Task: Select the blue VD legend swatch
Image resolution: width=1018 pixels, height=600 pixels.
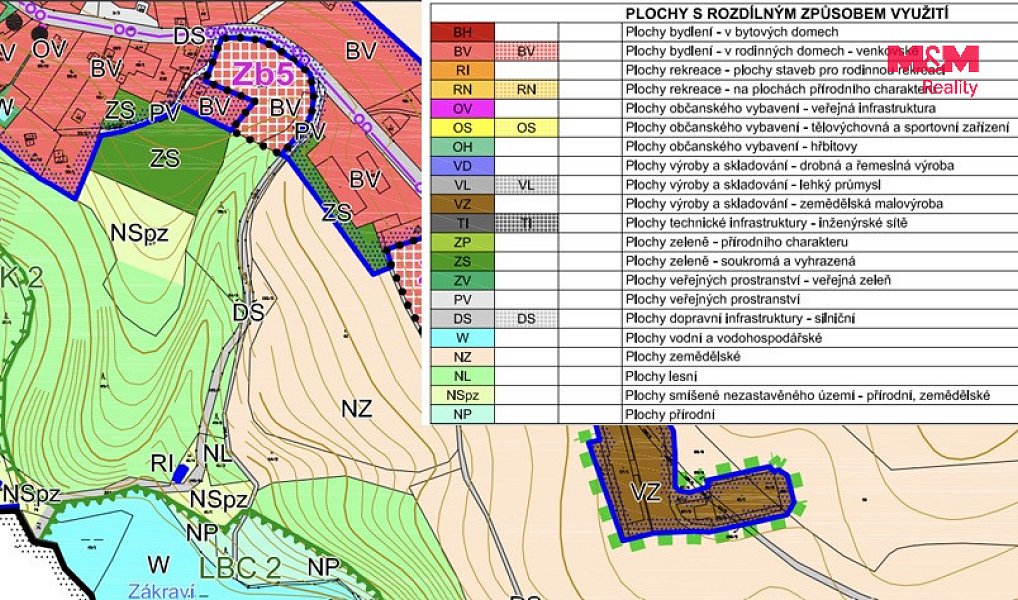Action: tap(462, 166)
